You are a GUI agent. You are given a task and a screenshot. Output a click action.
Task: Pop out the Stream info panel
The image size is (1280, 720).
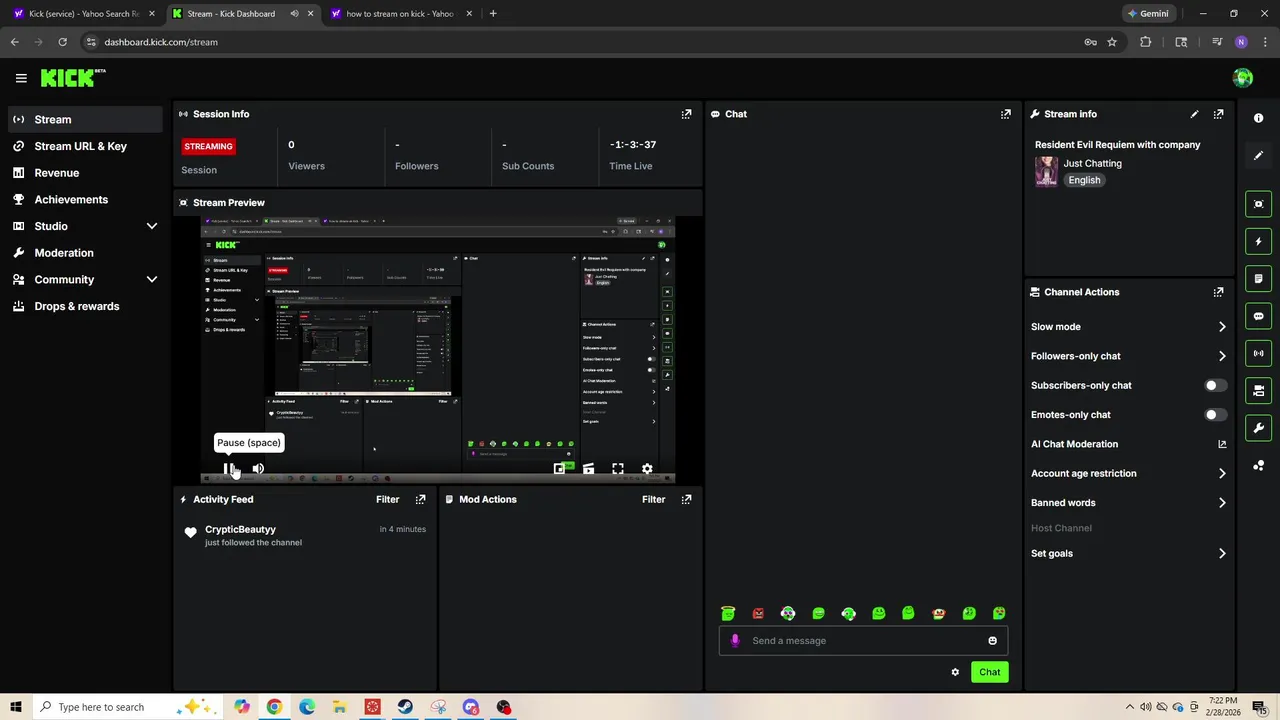(x=1218, y=114)
